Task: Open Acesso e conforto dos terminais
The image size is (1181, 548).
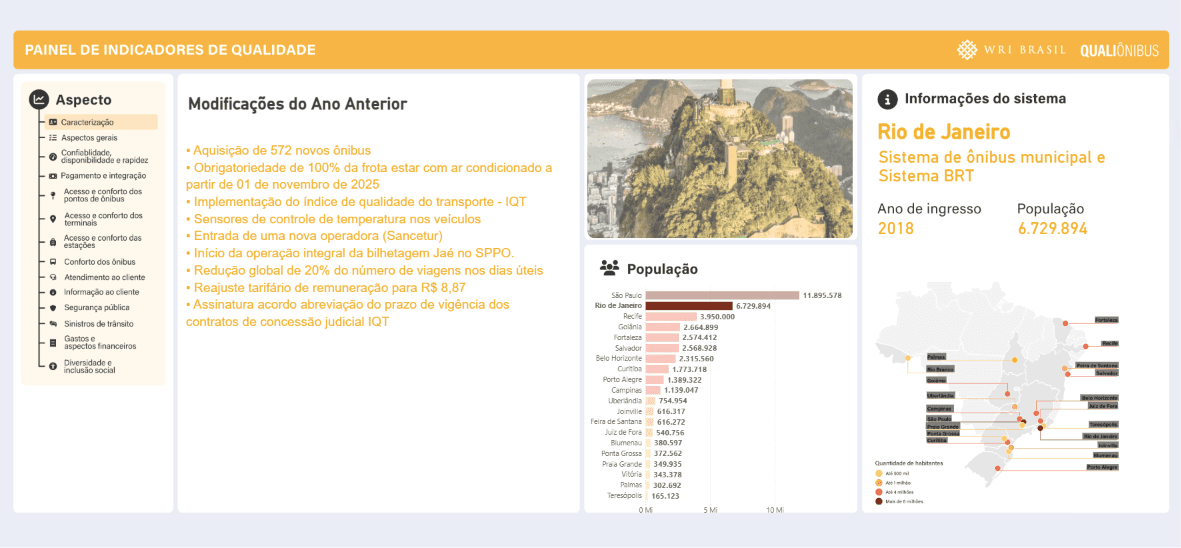Action: point(103,219)
